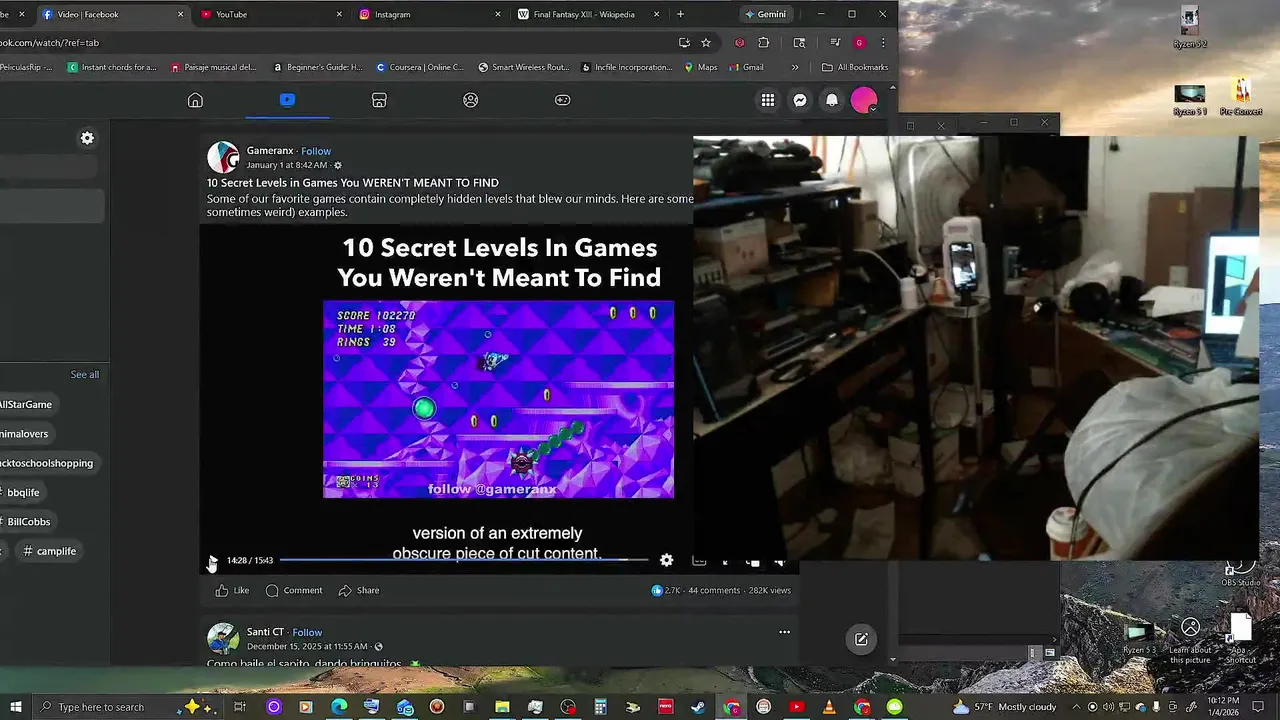
Task: Open Santi CT post options menu
Action: (784, 632)
